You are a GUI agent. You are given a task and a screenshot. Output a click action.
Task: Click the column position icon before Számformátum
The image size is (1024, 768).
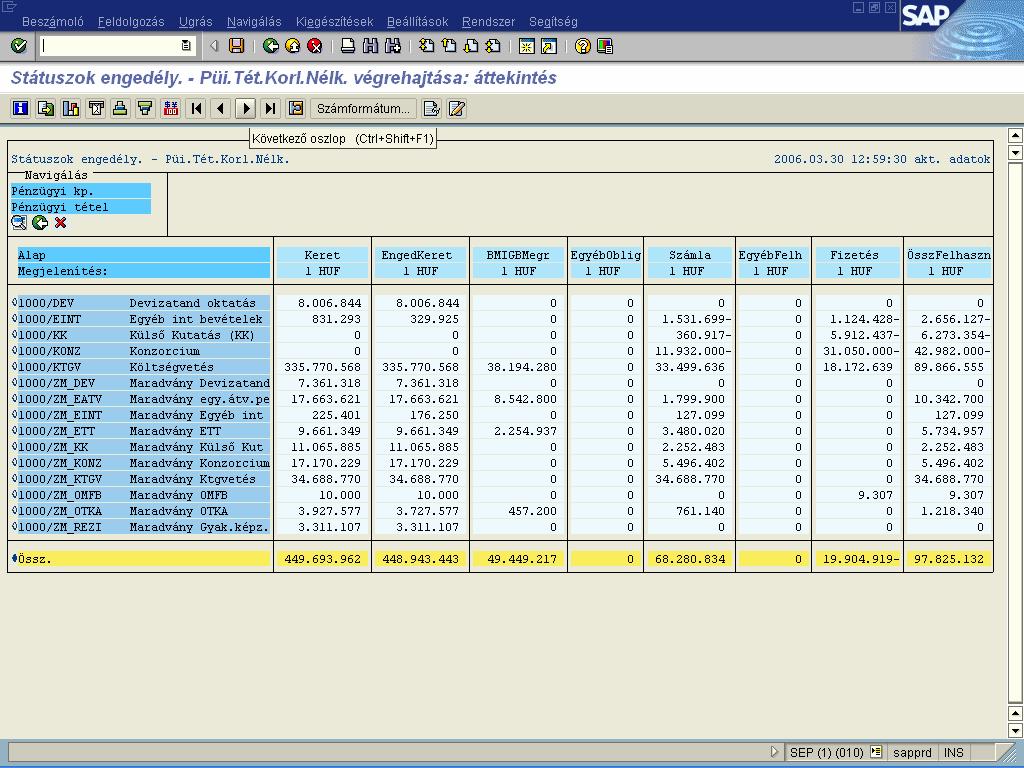pos(296,108)
